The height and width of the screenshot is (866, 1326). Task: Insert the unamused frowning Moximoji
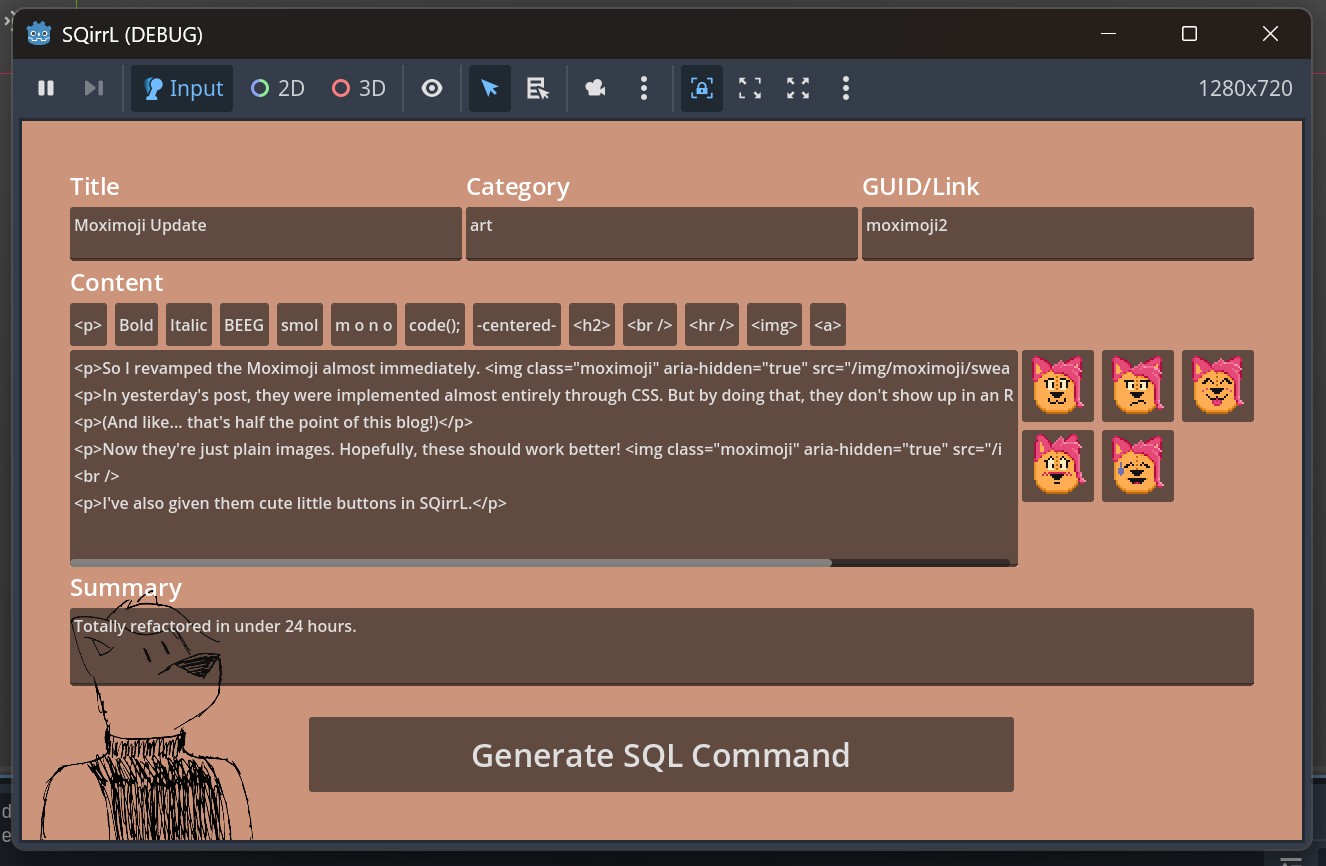[x=1137, y=386]
